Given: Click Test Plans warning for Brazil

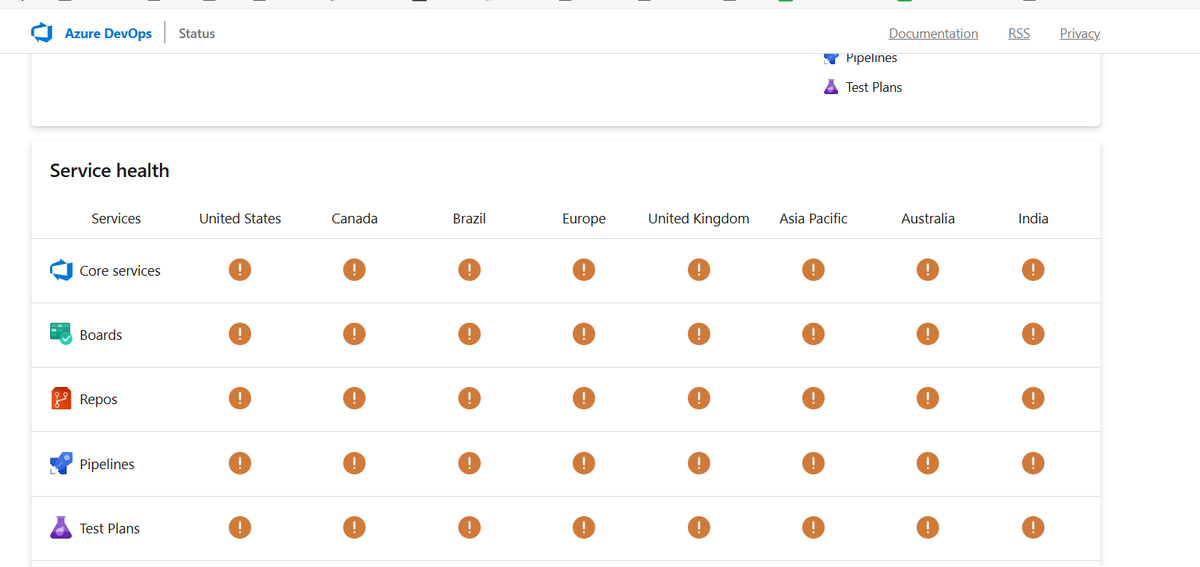Looking at the screenshot, I should point(469,527).
